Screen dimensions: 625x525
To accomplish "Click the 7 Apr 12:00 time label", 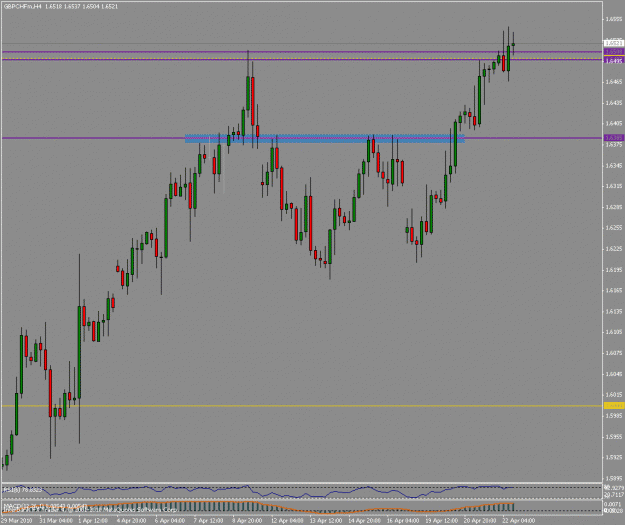I will pos(208,520).
